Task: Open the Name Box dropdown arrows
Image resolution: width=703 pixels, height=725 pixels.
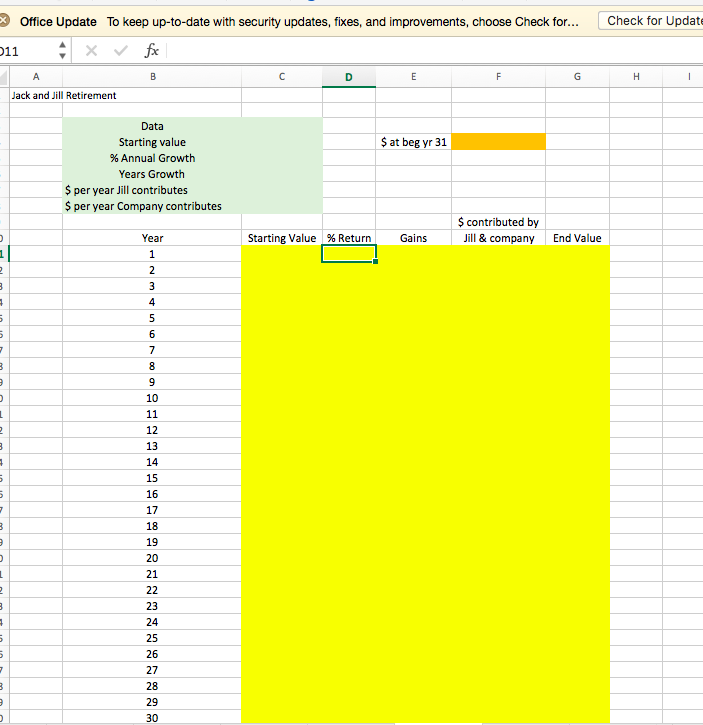Action: point(62,50)
